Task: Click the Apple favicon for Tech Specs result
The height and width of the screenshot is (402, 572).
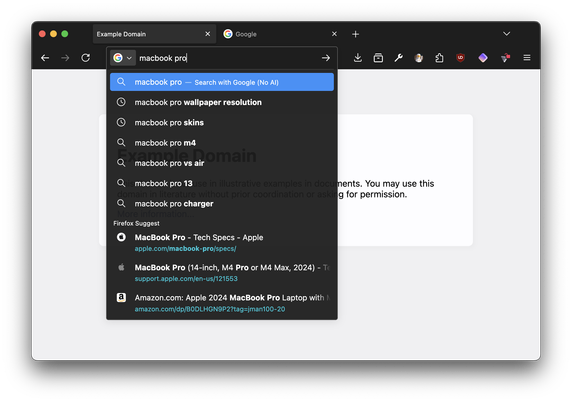Action: pos(121,237)
